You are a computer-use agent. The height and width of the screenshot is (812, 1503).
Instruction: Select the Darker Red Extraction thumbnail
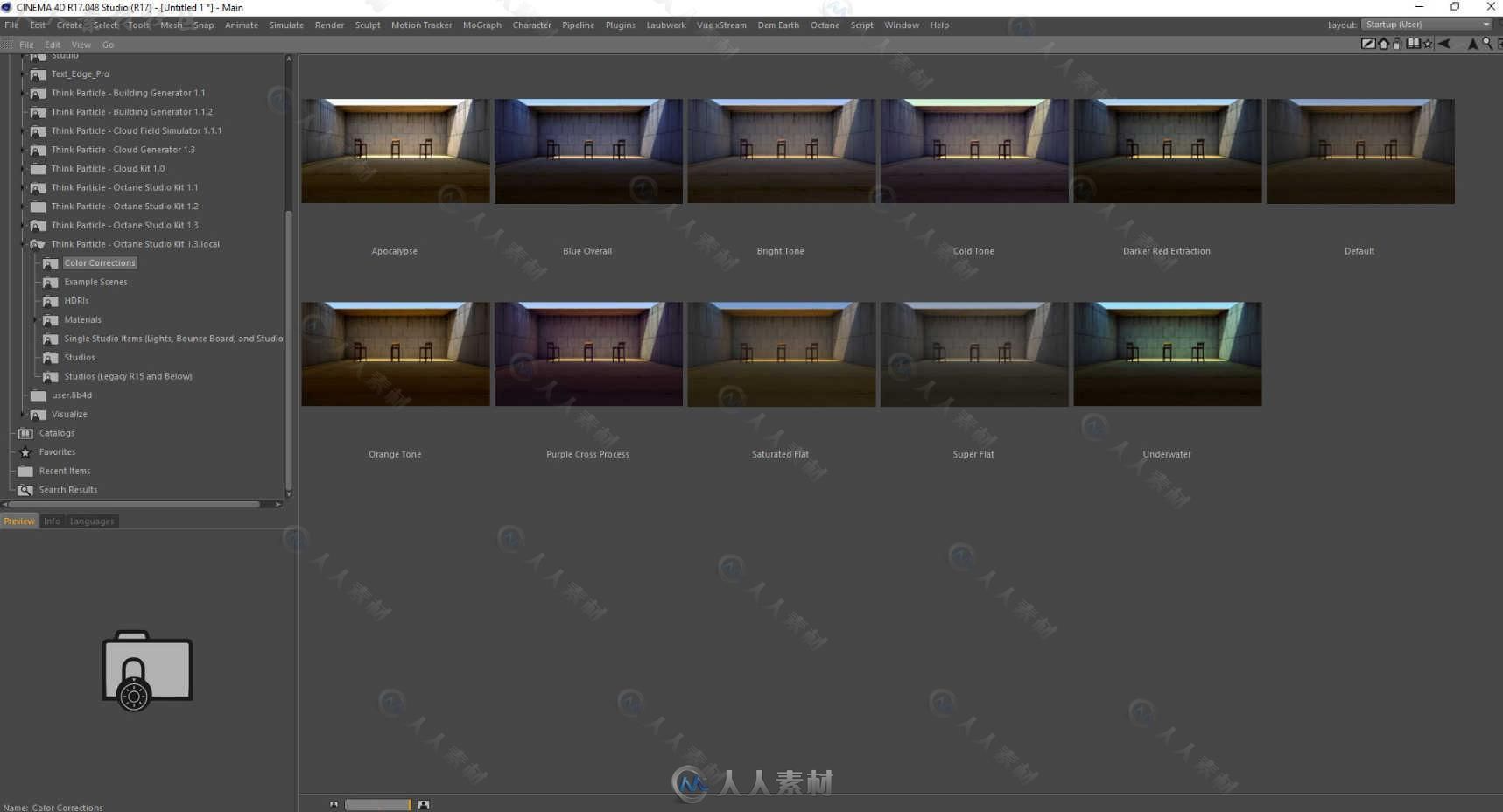pos(1168,150)
